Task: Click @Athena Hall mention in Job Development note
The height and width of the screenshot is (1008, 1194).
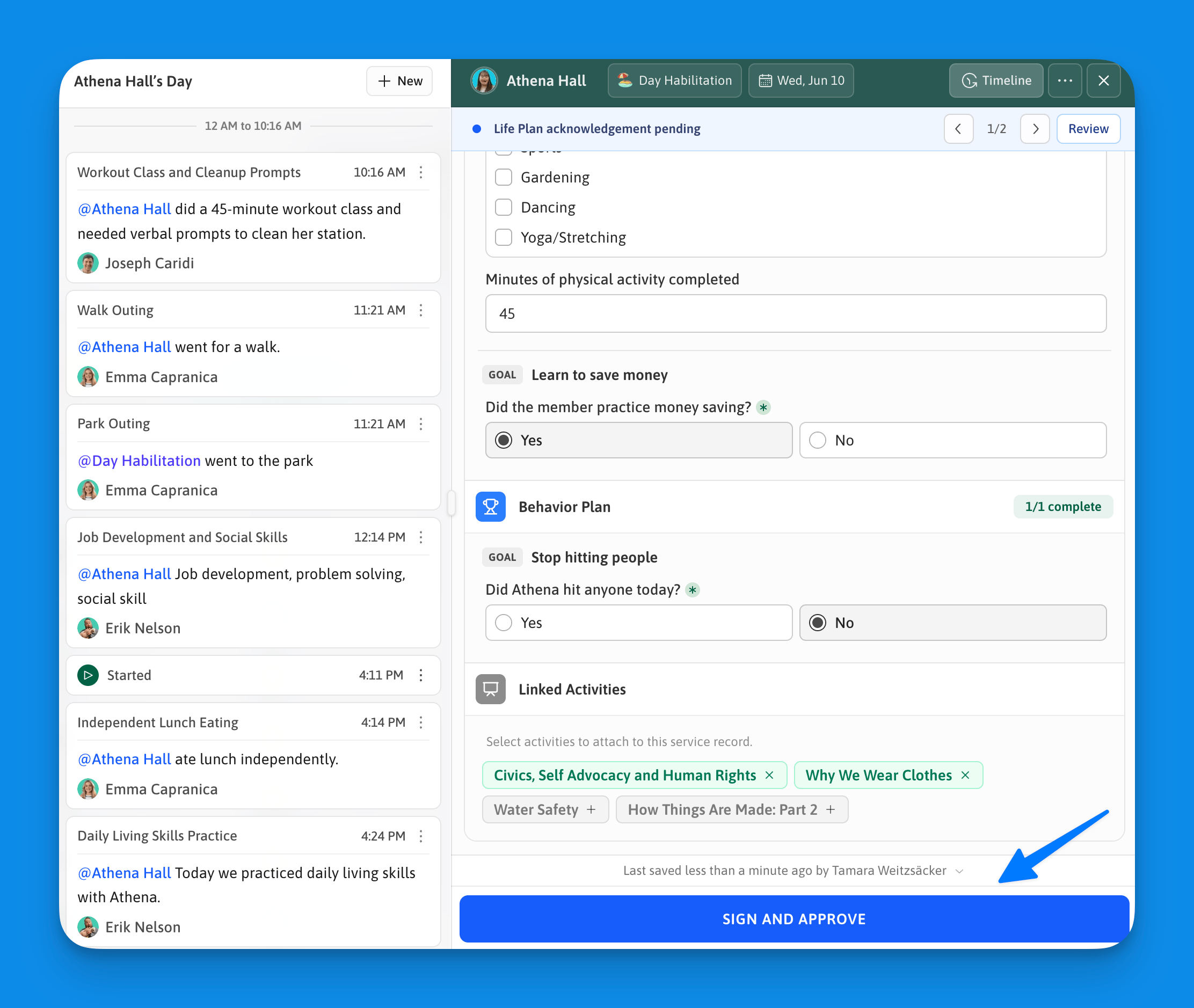Action: point(124,574)
